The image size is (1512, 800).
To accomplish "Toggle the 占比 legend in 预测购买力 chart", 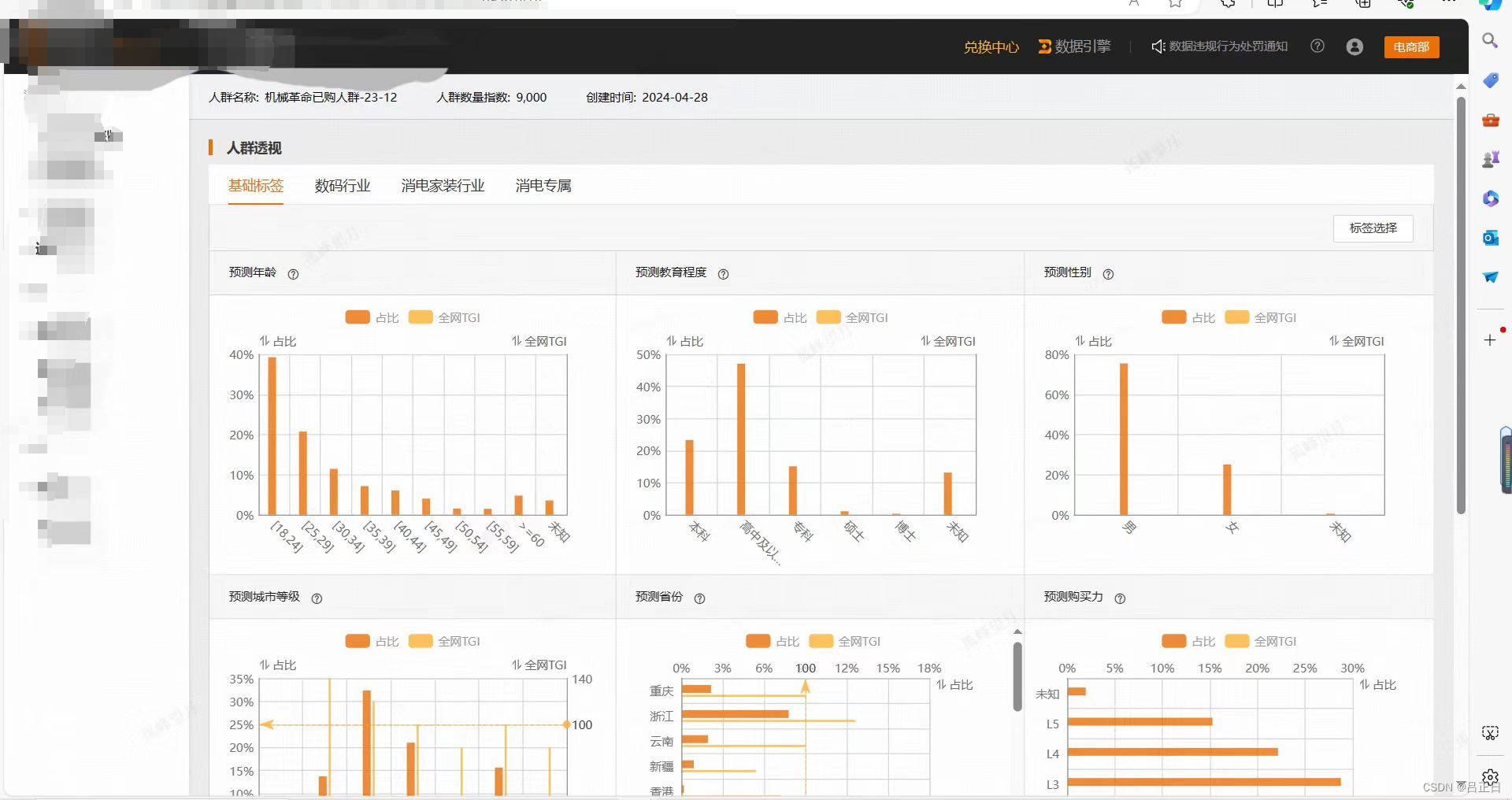I will tap(1188, 641).
